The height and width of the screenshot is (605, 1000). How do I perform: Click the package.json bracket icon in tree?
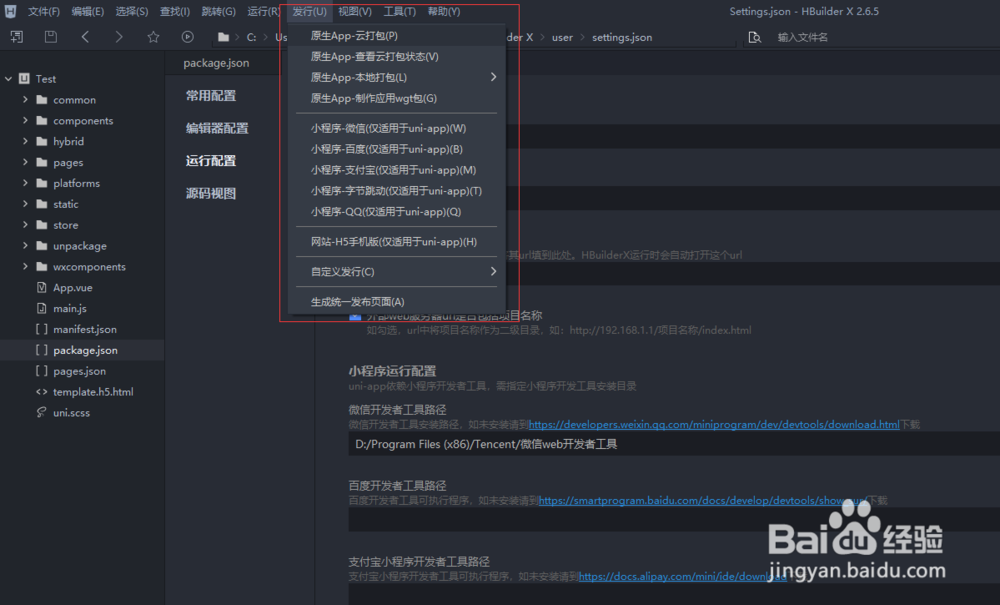(x=41, y=350)
